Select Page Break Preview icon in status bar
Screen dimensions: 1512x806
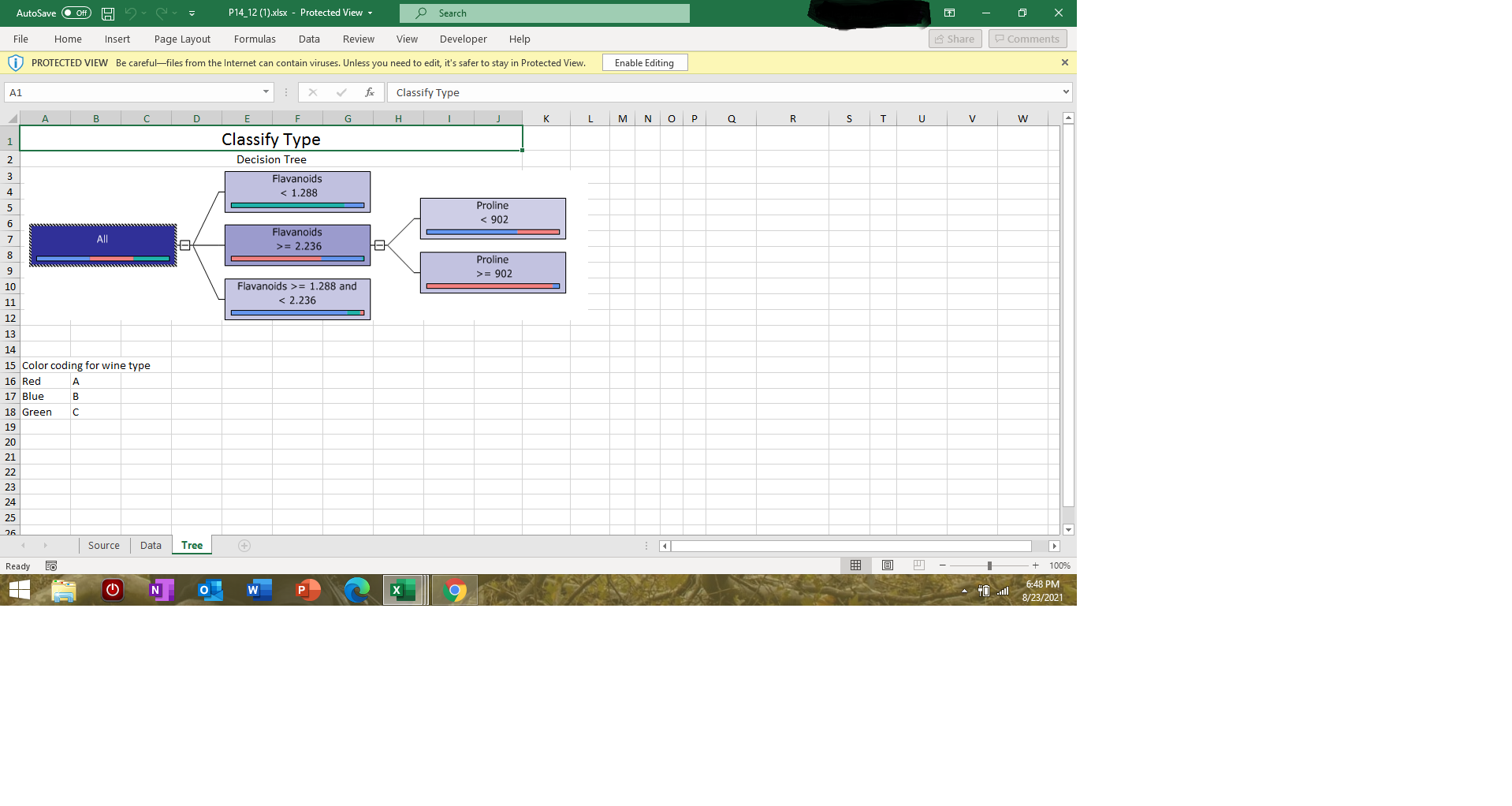918,565
